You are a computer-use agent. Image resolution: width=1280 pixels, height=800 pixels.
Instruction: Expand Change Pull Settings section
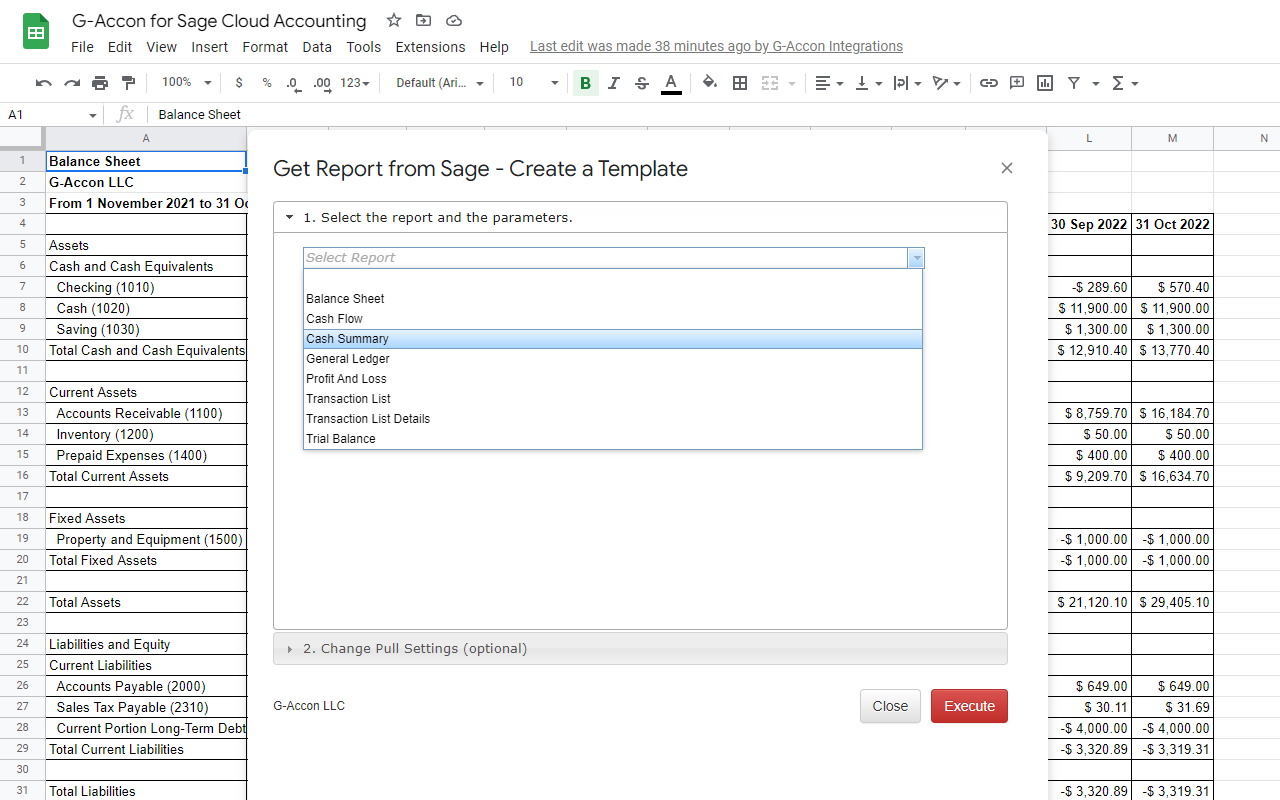click(640, 649)
